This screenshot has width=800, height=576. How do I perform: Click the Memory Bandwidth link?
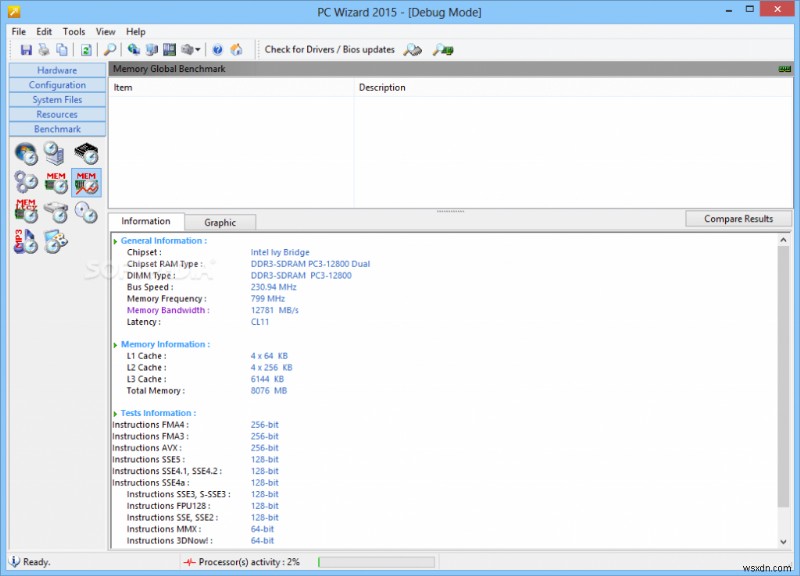click(167, 310)
